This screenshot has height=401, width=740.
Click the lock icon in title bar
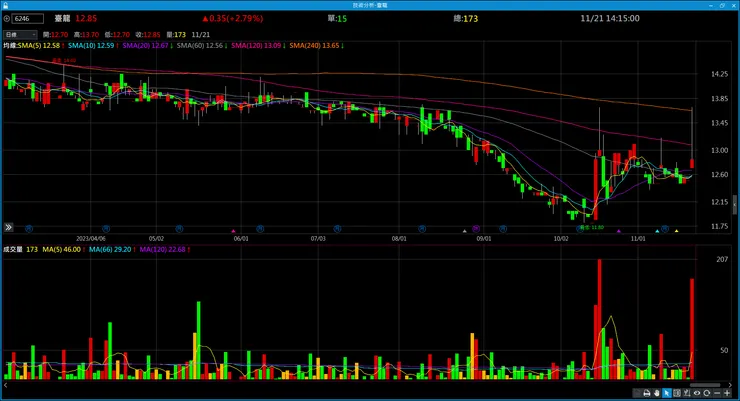coord(5,5)
